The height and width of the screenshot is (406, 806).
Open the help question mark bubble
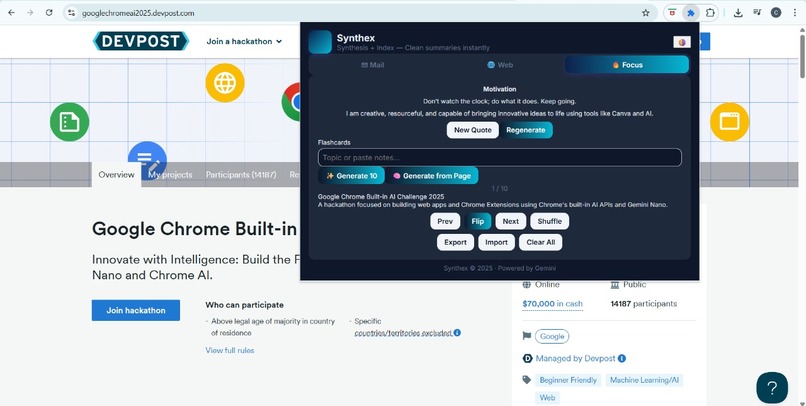772,387
